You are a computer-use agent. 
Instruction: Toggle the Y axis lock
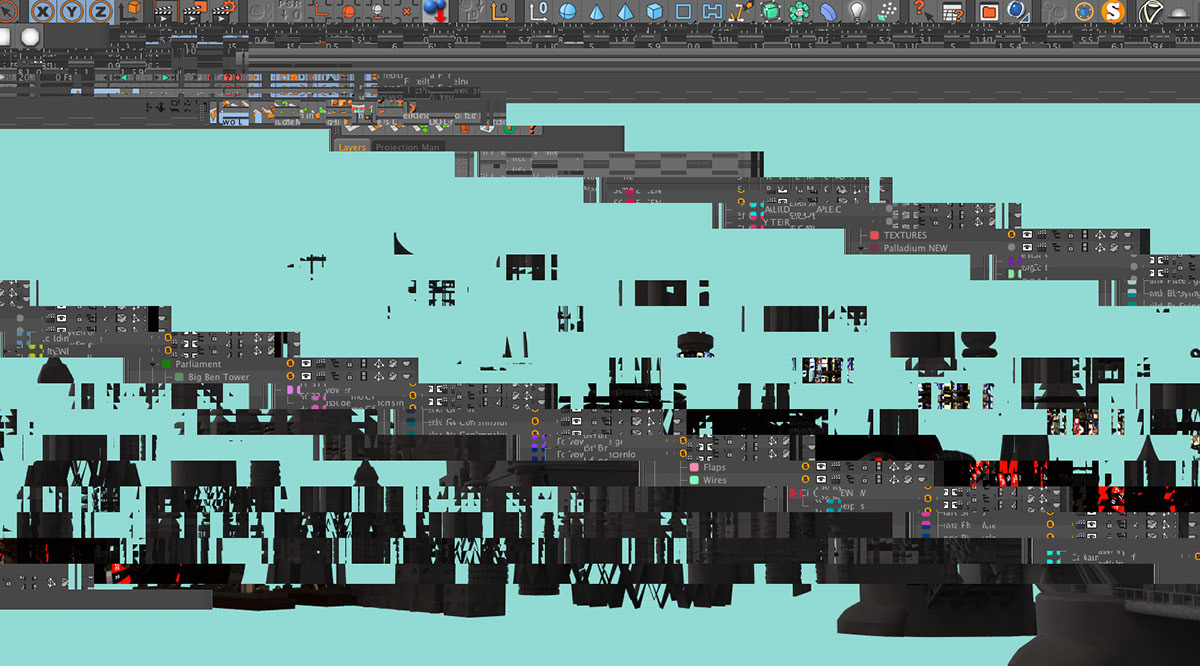coord(72,11)
